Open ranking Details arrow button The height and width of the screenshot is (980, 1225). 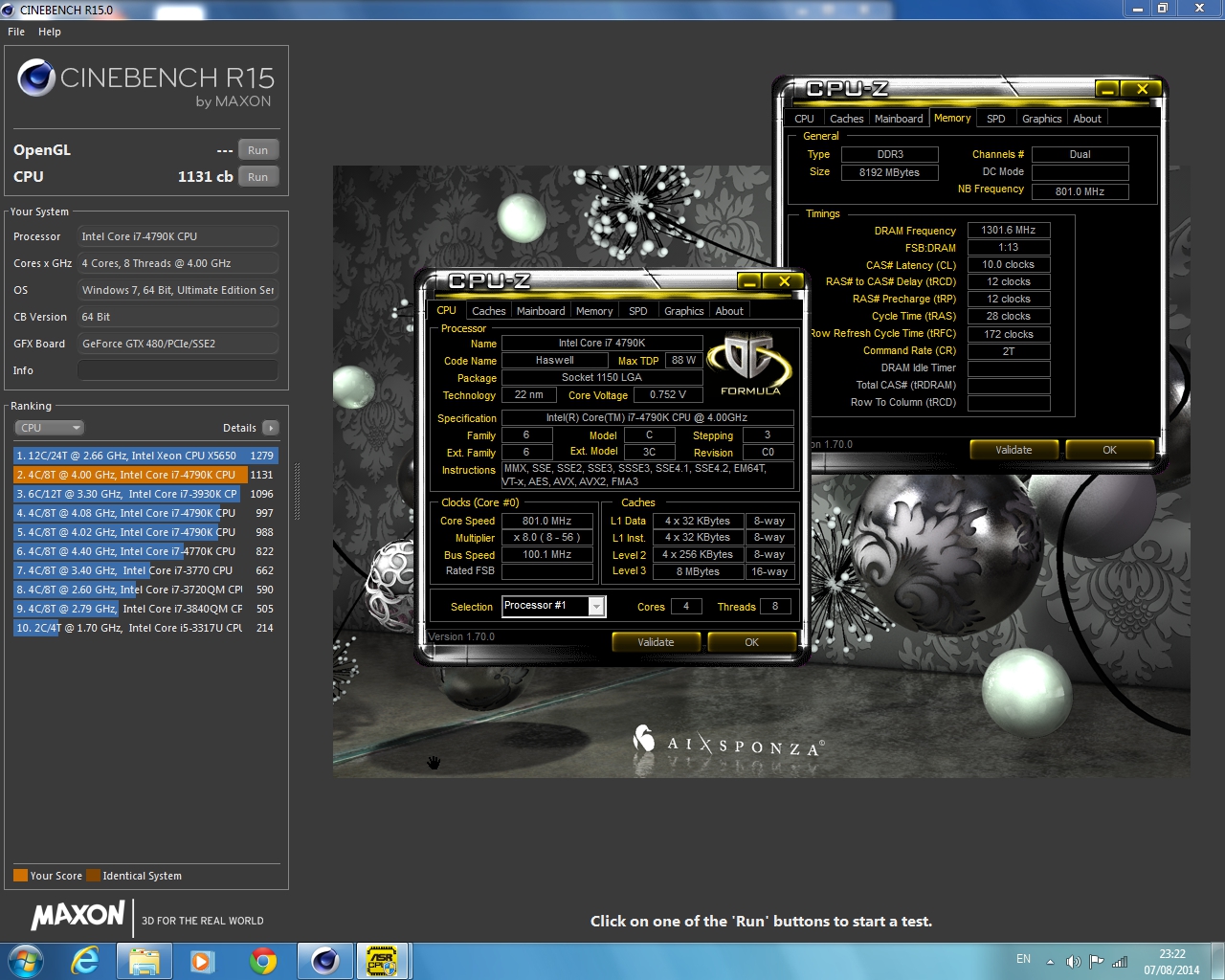click(271, 428)
